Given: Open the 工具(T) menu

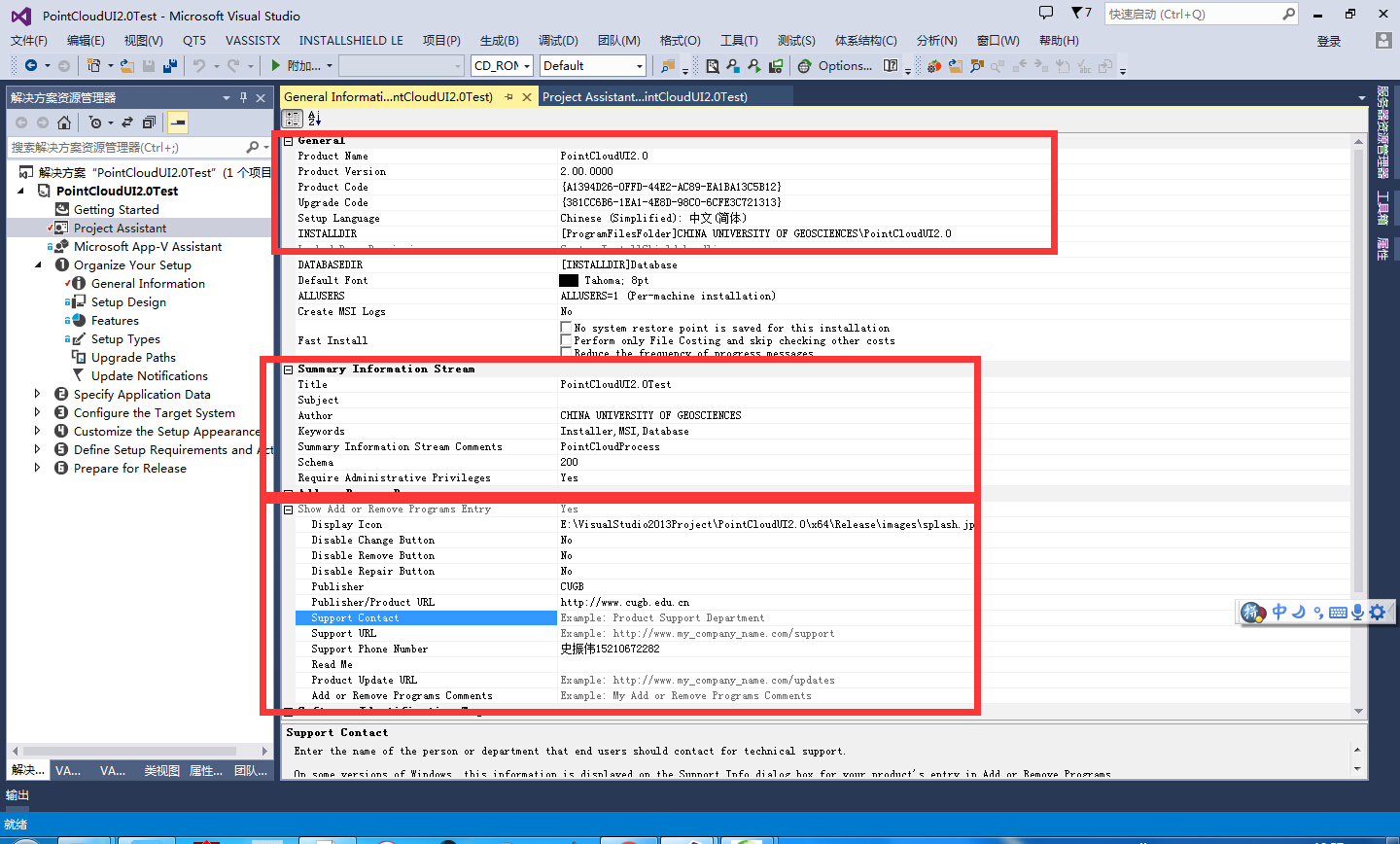Looking at the screenshot, I should pos(739,41).
